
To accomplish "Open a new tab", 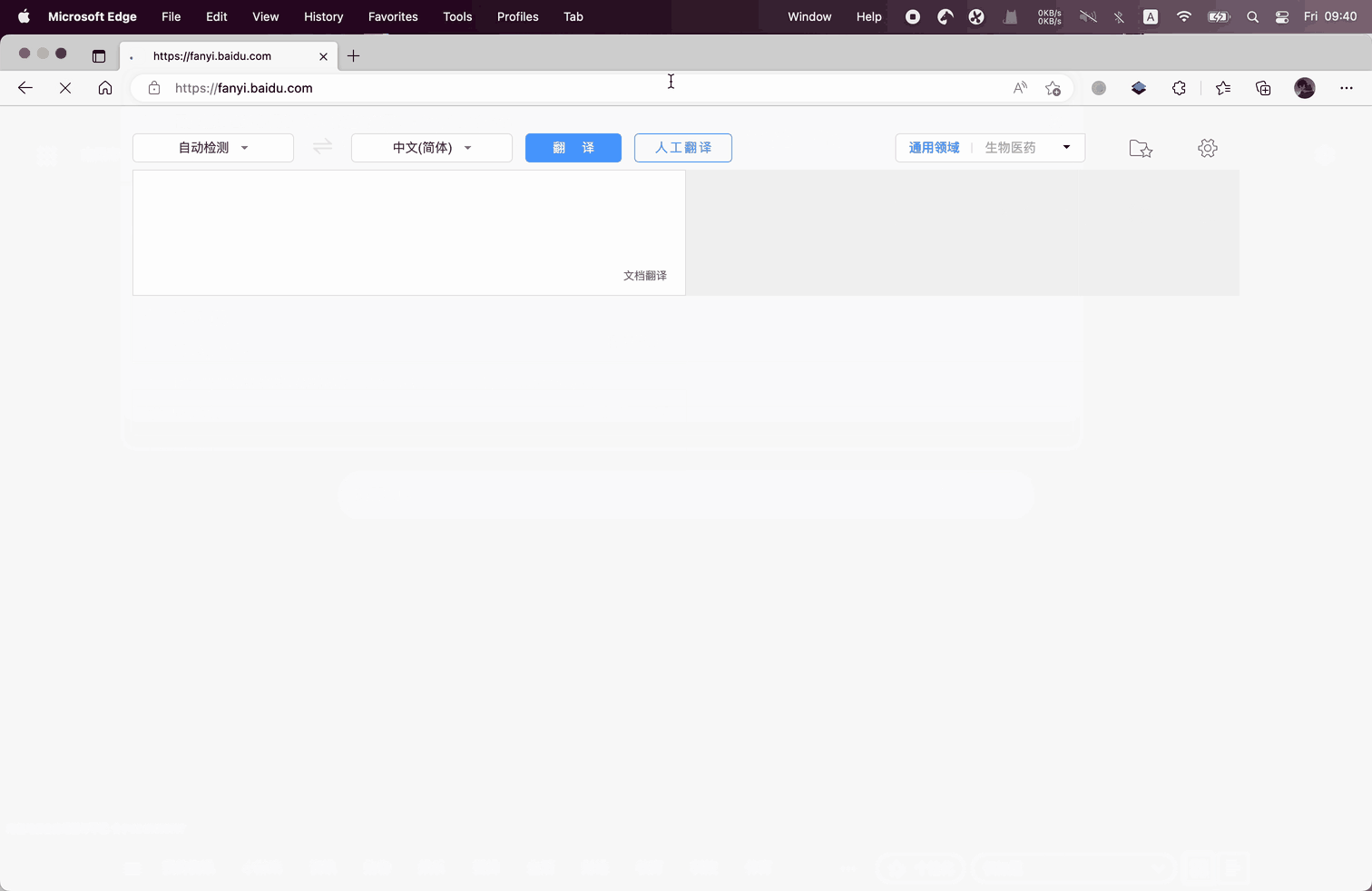I will 353,55.
